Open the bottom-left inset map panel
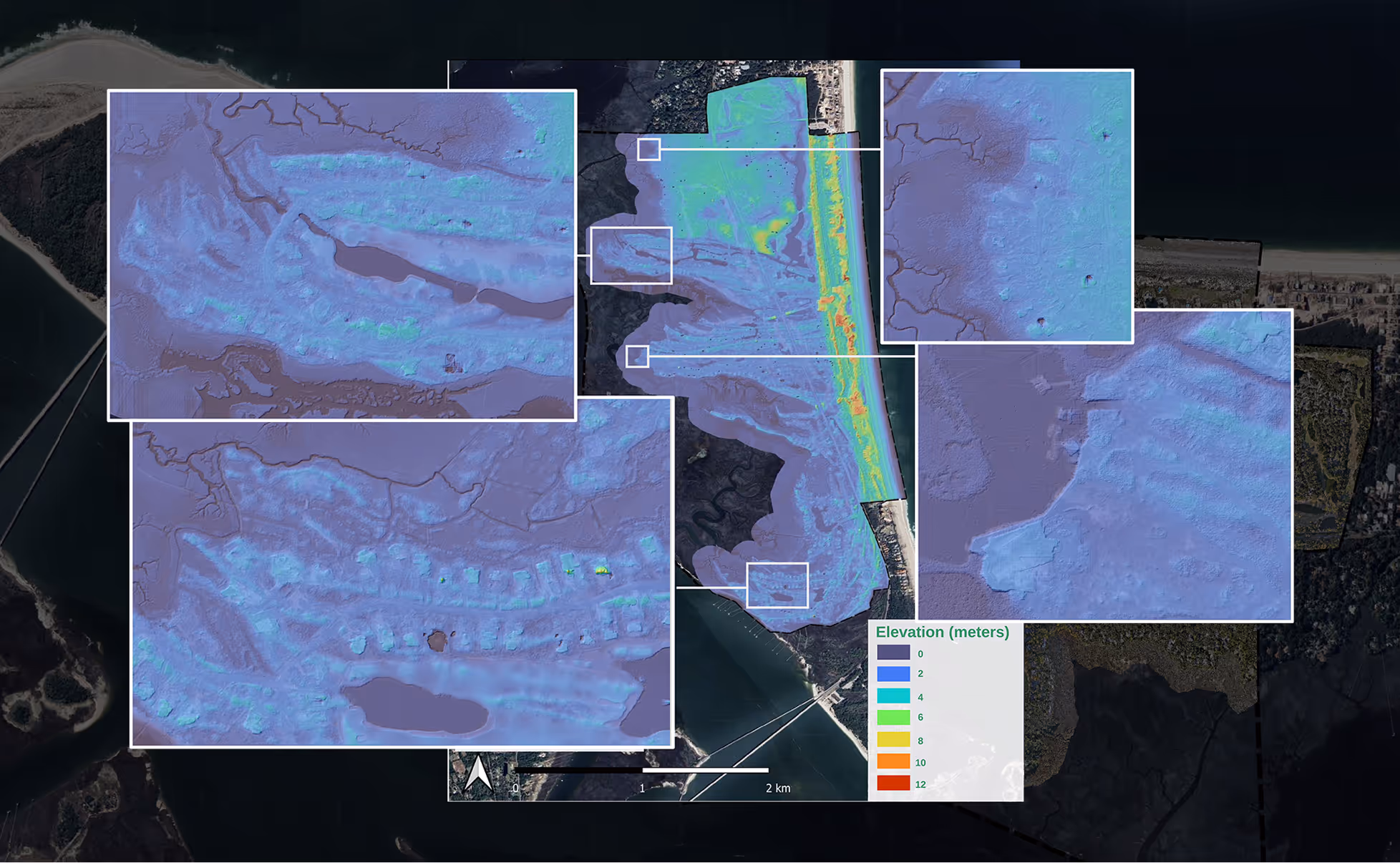 (x=402, y=583)
